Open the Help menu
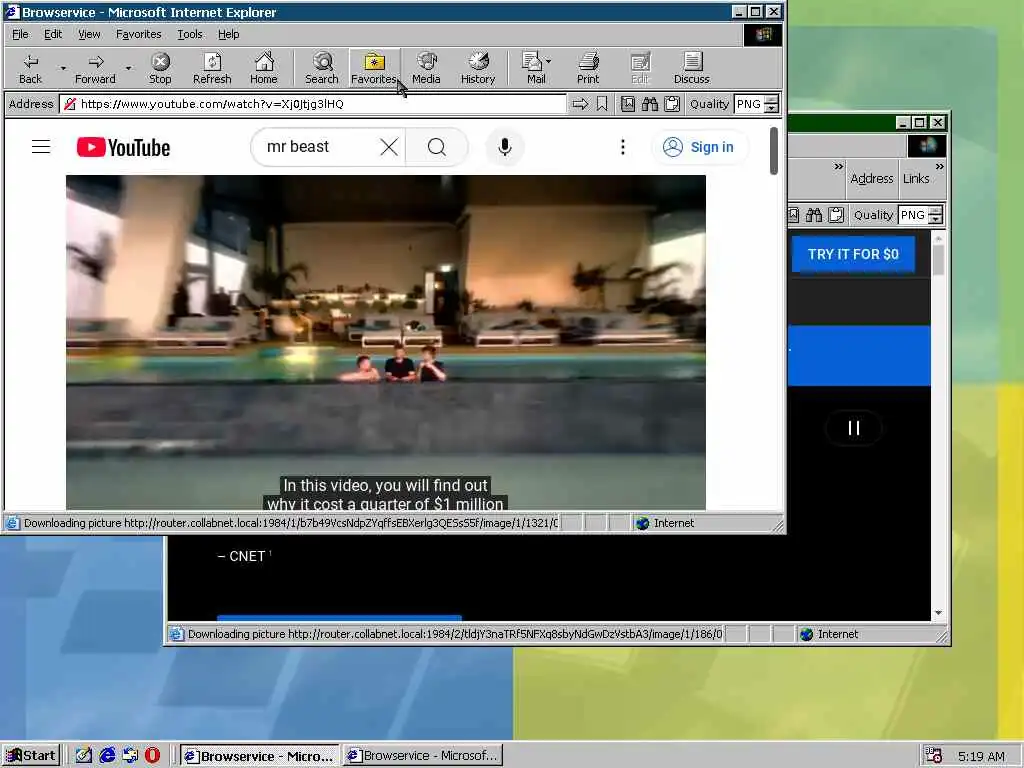 [229, 34]
